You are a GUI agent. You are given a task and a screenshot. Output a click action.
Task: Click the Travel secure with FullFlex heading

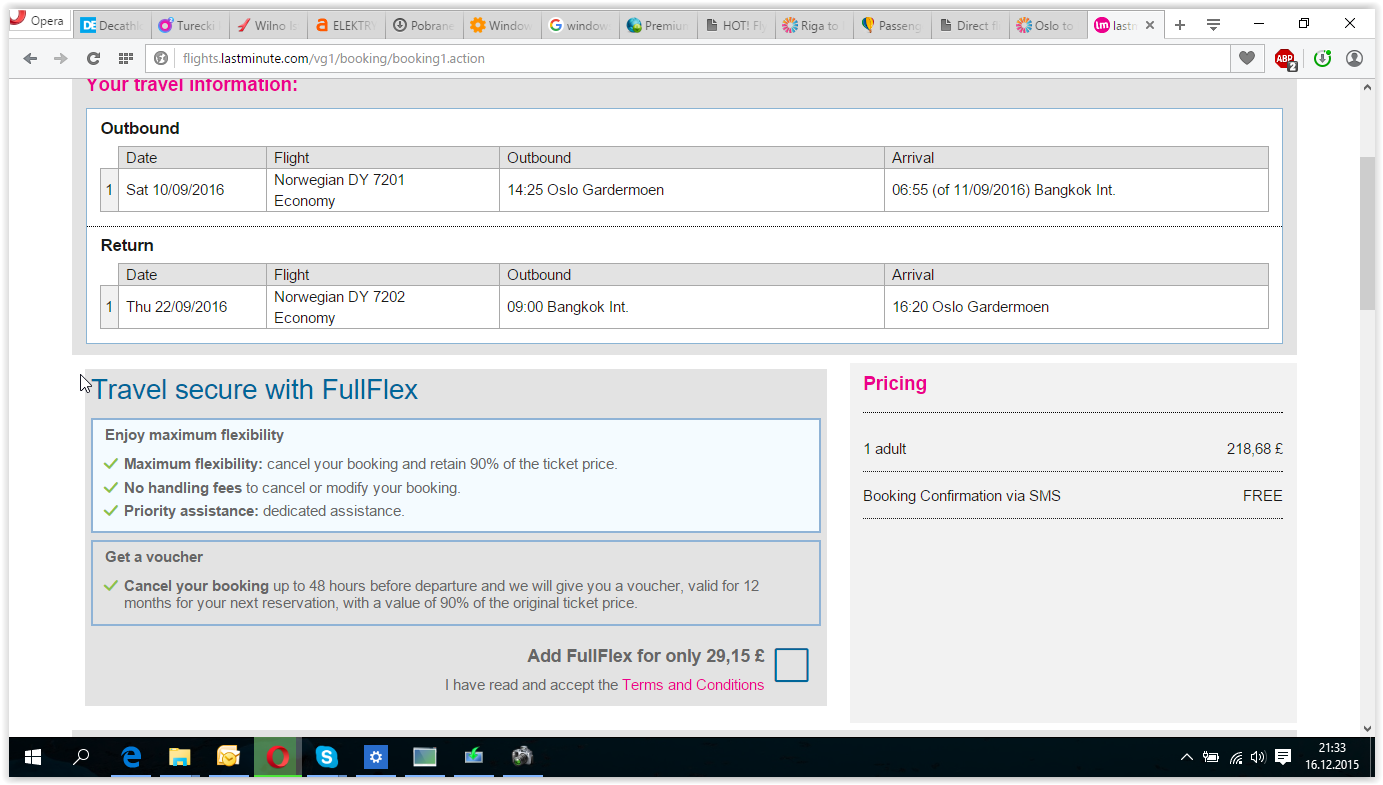click(x=255, y=390)
